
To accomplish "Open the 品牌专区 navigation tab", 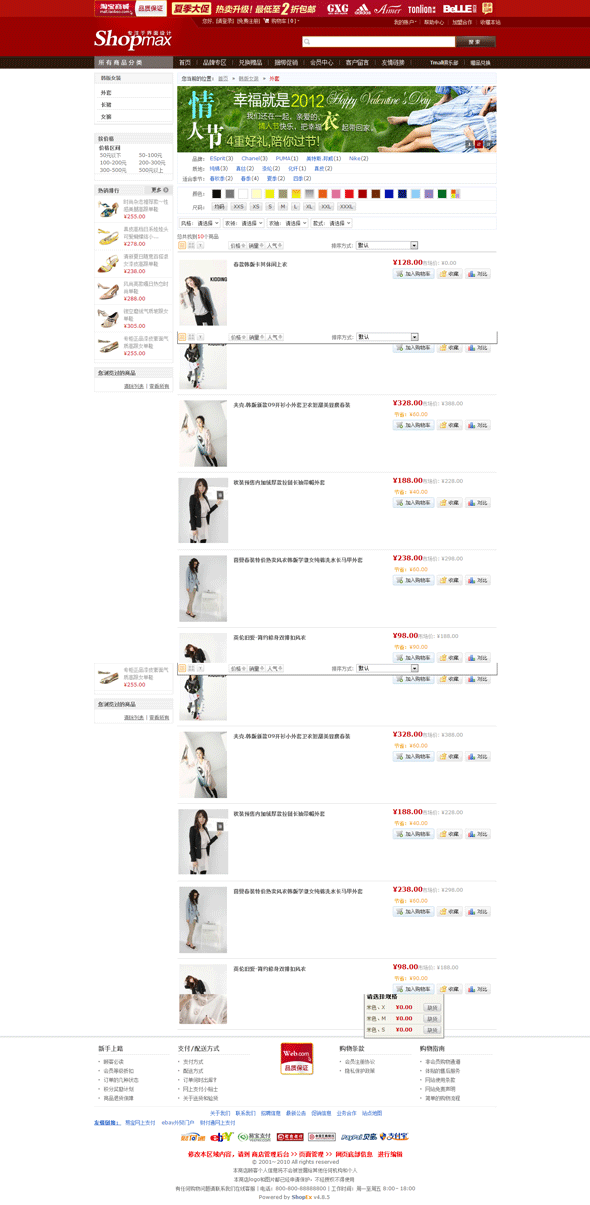I will point(215,62).
